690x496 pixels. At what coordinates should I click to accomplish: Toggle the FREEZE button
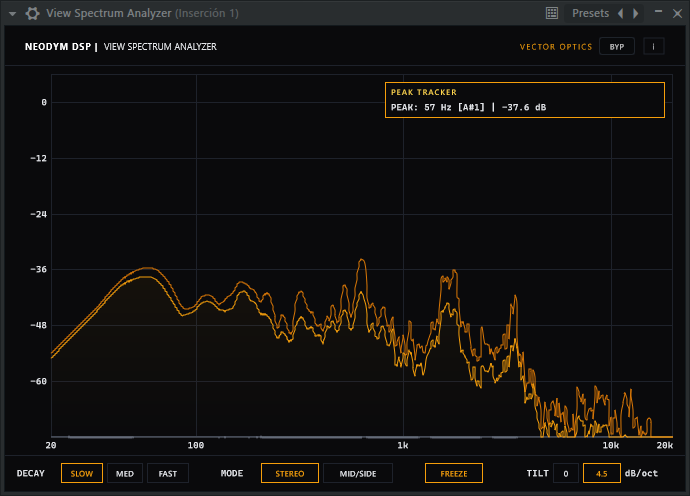454,474
